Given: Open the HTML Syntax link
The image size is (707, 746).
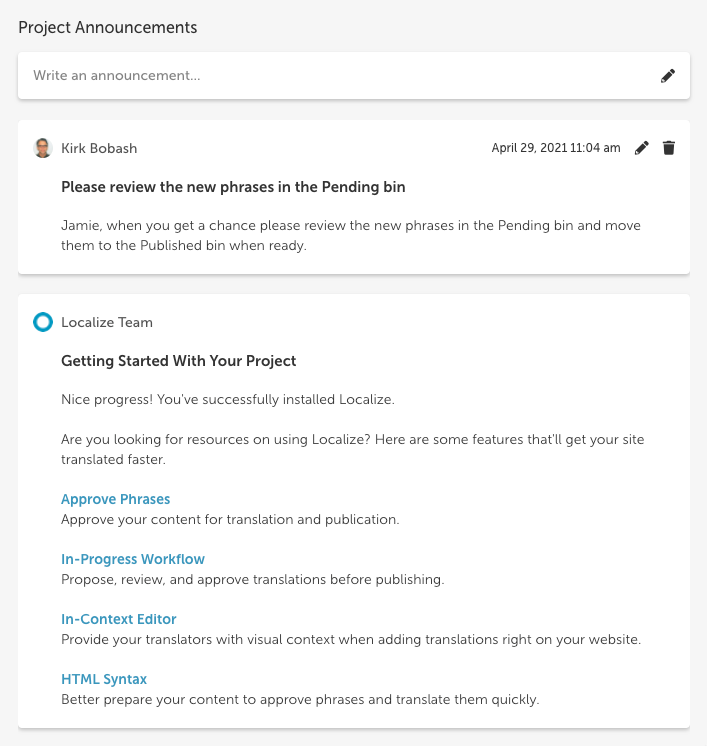Looking at the screenshot, I should 104,679.
